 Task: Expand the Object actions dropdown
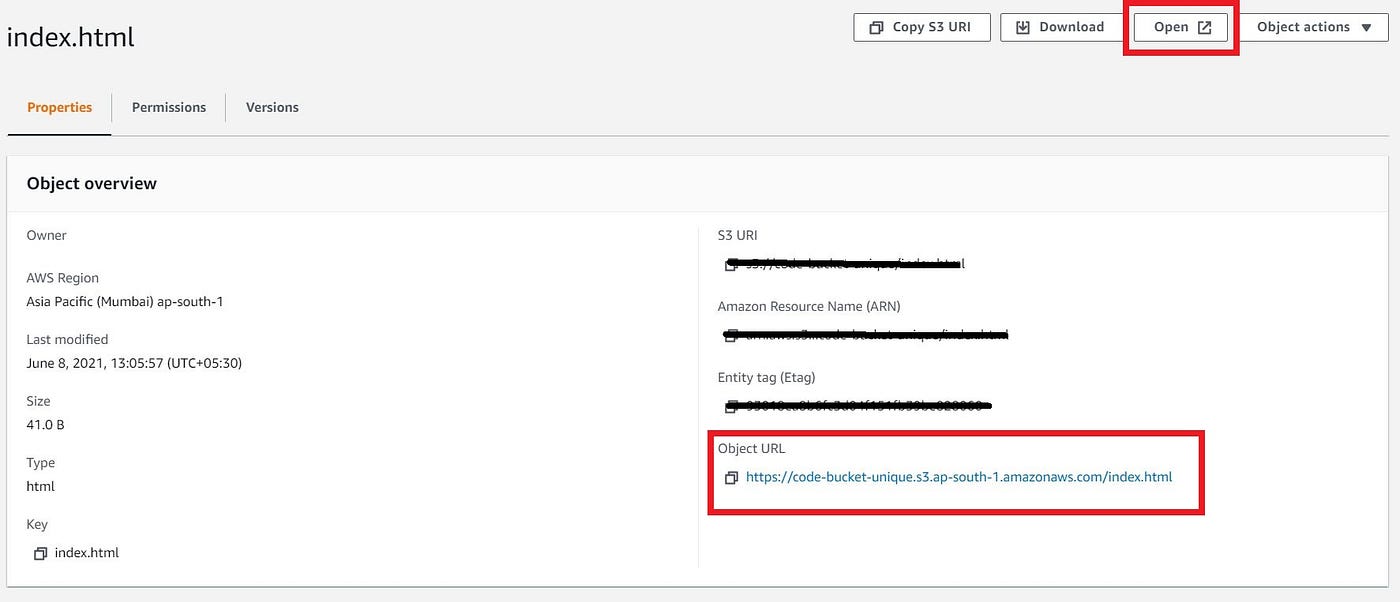click(1314, 27)
